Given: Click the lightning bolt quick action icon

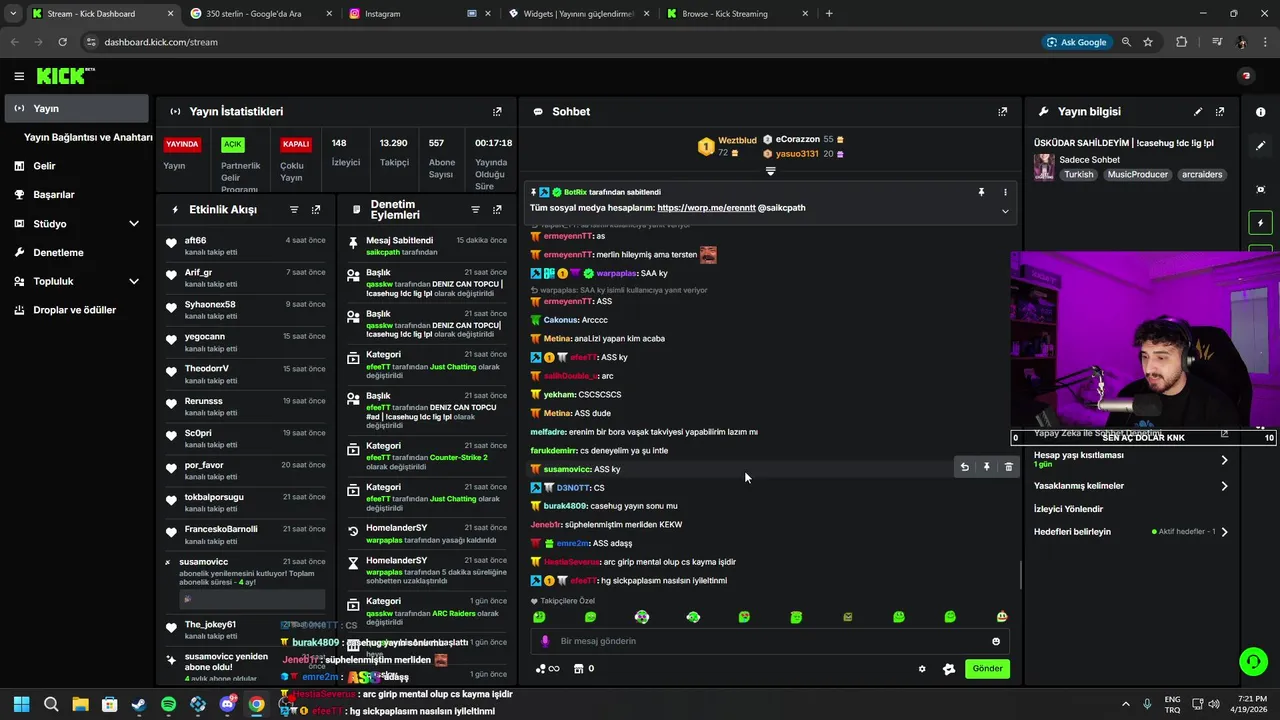Looking at the screenshot, I should pyautogui.click(x=1261, y=223).
